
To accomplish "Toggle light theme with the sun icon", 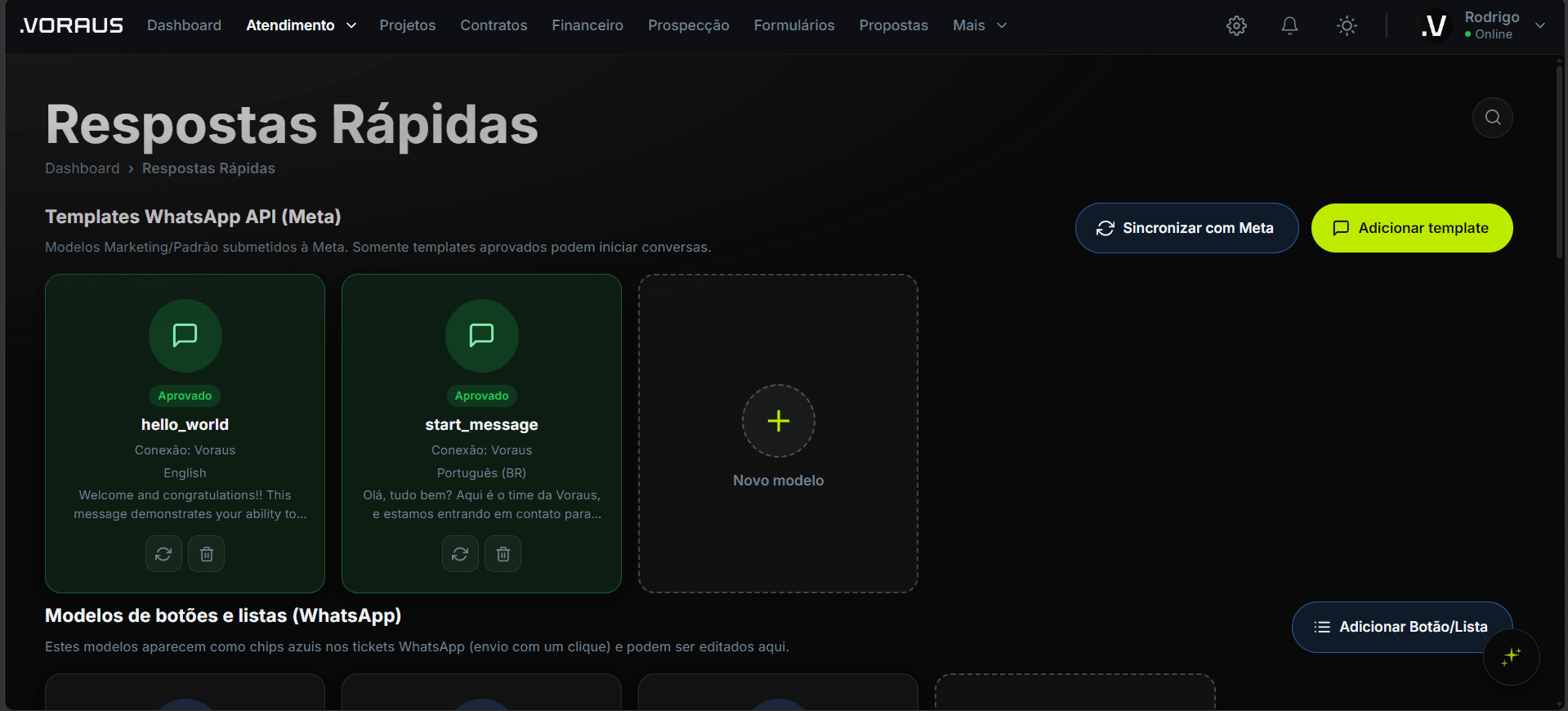I will click(x=1347, y=25).
